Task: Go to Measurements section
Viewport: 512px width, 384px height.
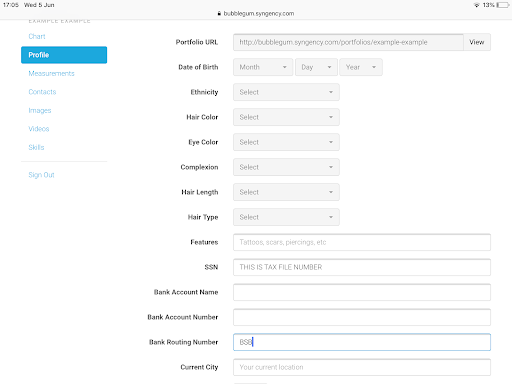Action: pos(51,73)
